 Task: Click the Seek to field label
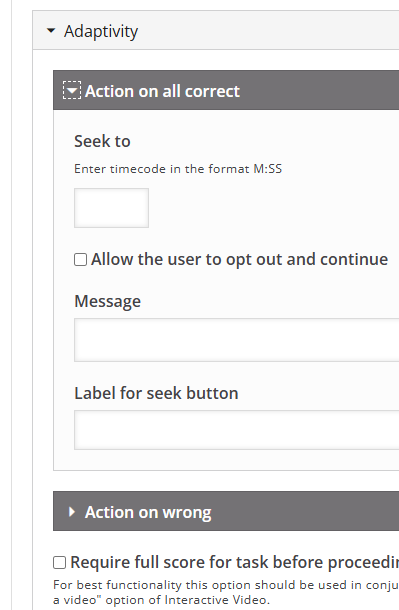point(102,141)
